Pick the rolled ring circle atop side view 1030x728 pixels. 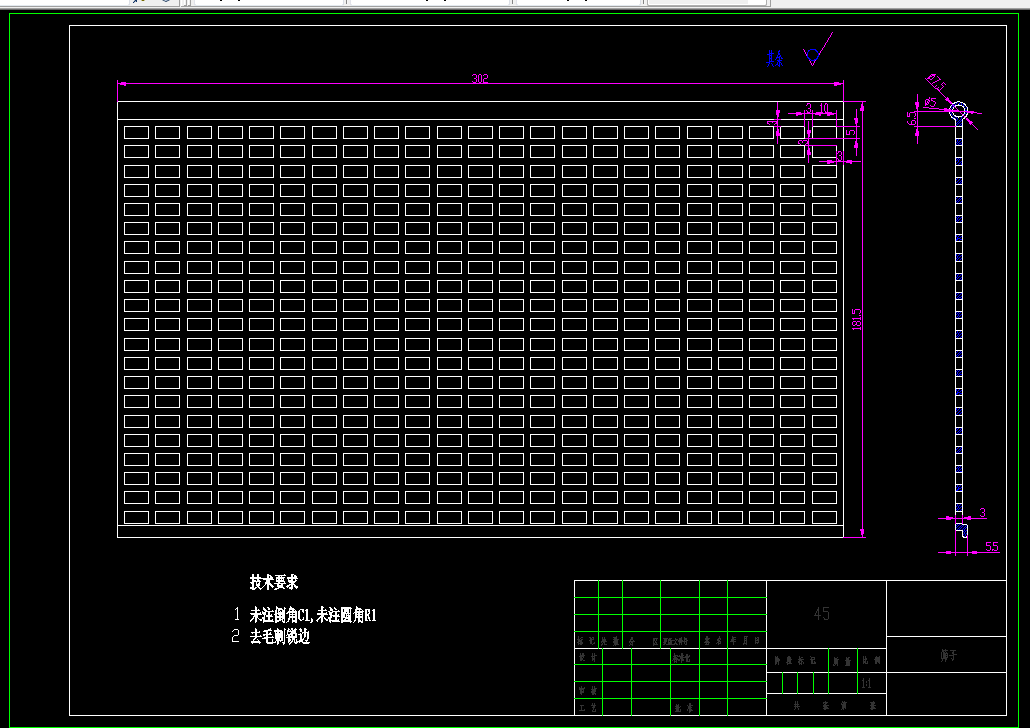958,110
